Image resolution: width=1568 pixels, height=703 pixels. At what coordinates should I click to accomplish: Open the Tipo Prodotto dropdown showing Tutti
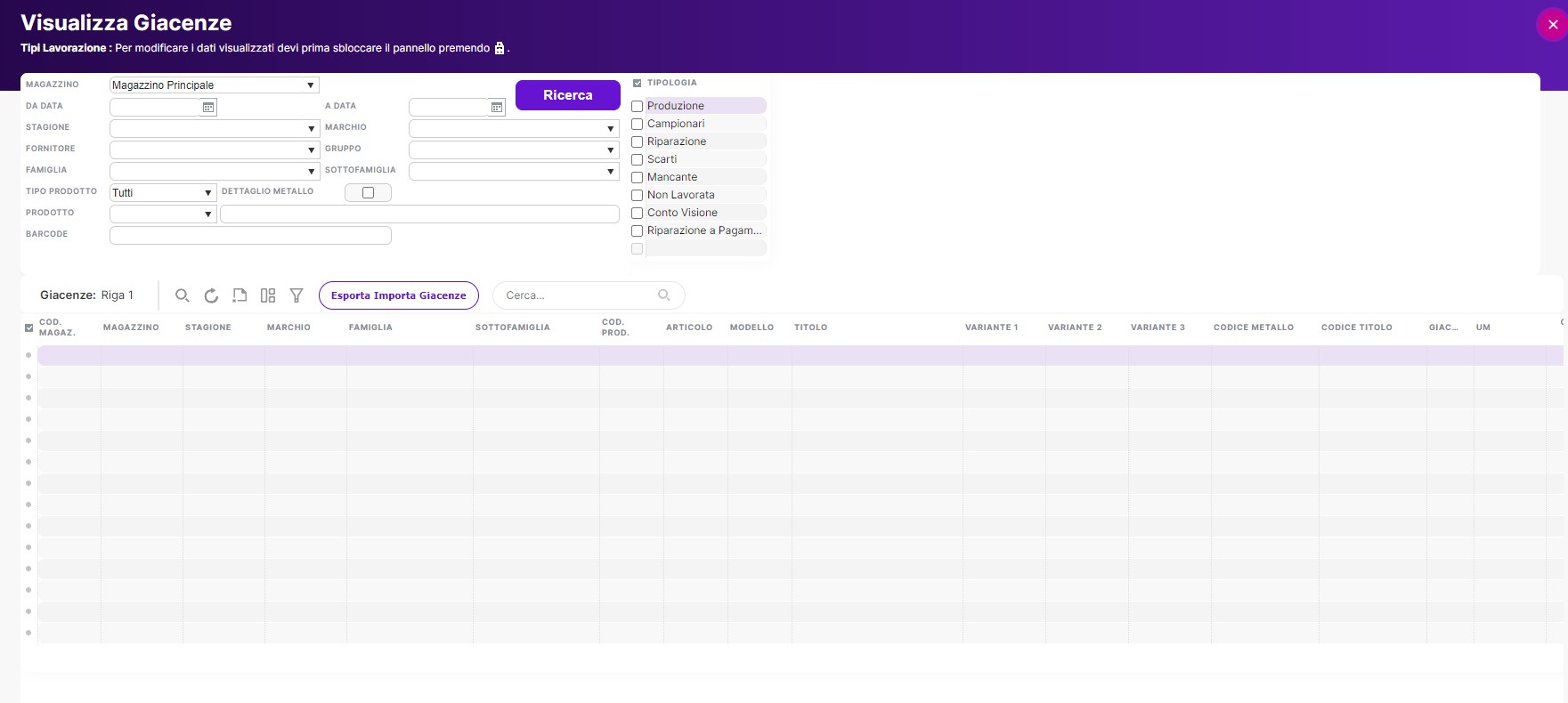[x=207, y=193]
